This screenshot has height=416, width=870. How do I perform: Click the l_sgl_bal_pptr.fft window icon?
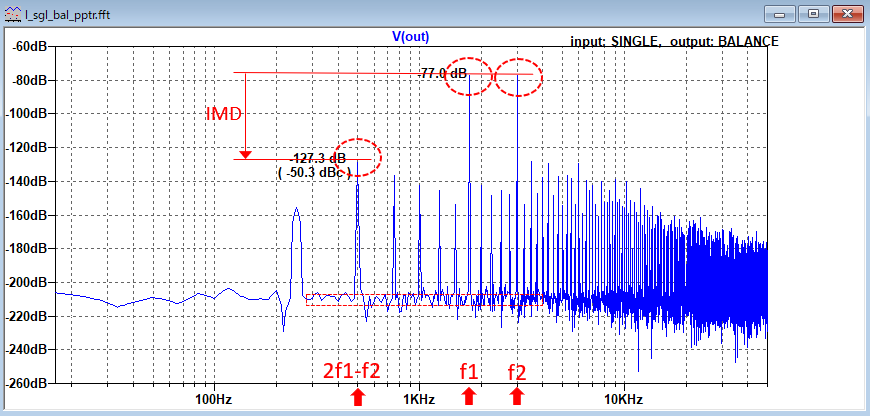tap(13, 14)
